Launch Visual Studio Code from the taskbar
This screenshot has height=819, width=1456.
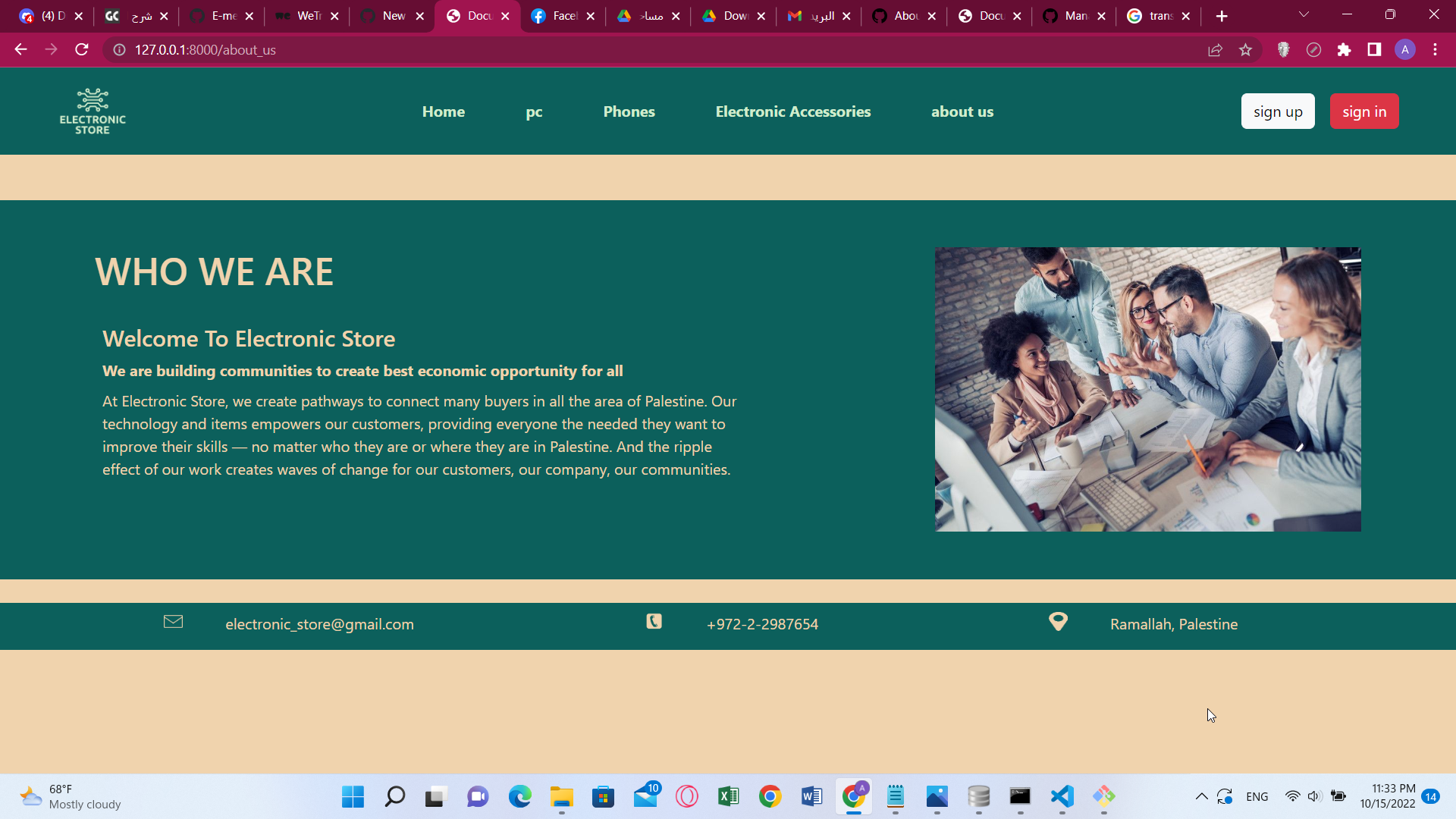(1062, 797)
